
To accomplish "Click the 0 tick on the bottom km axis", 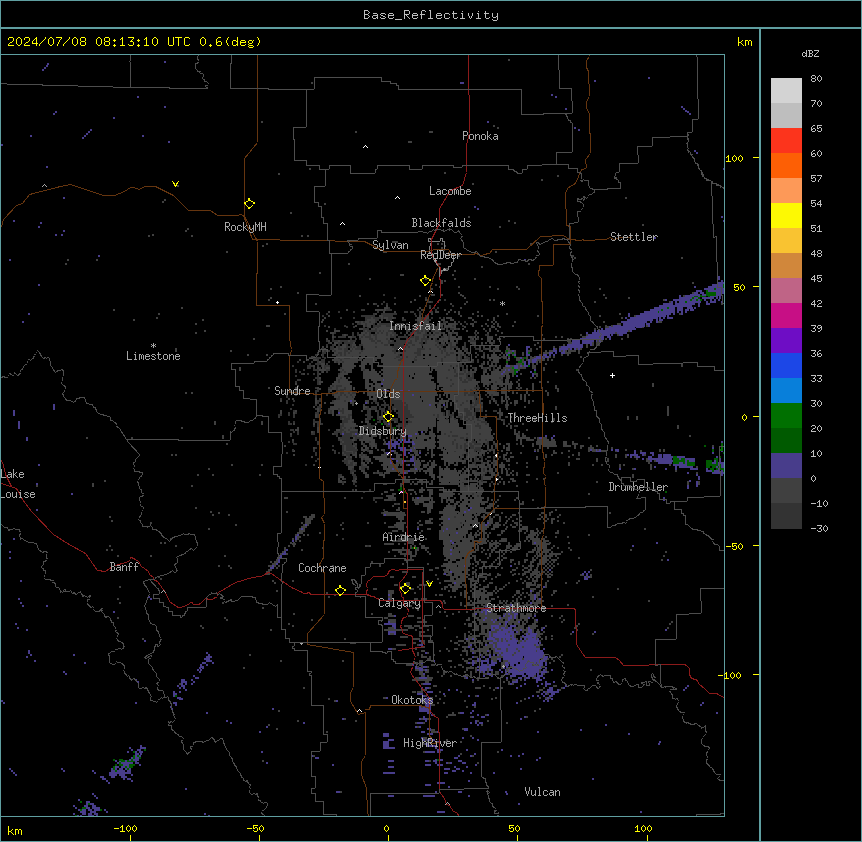I will pos(386,828).
